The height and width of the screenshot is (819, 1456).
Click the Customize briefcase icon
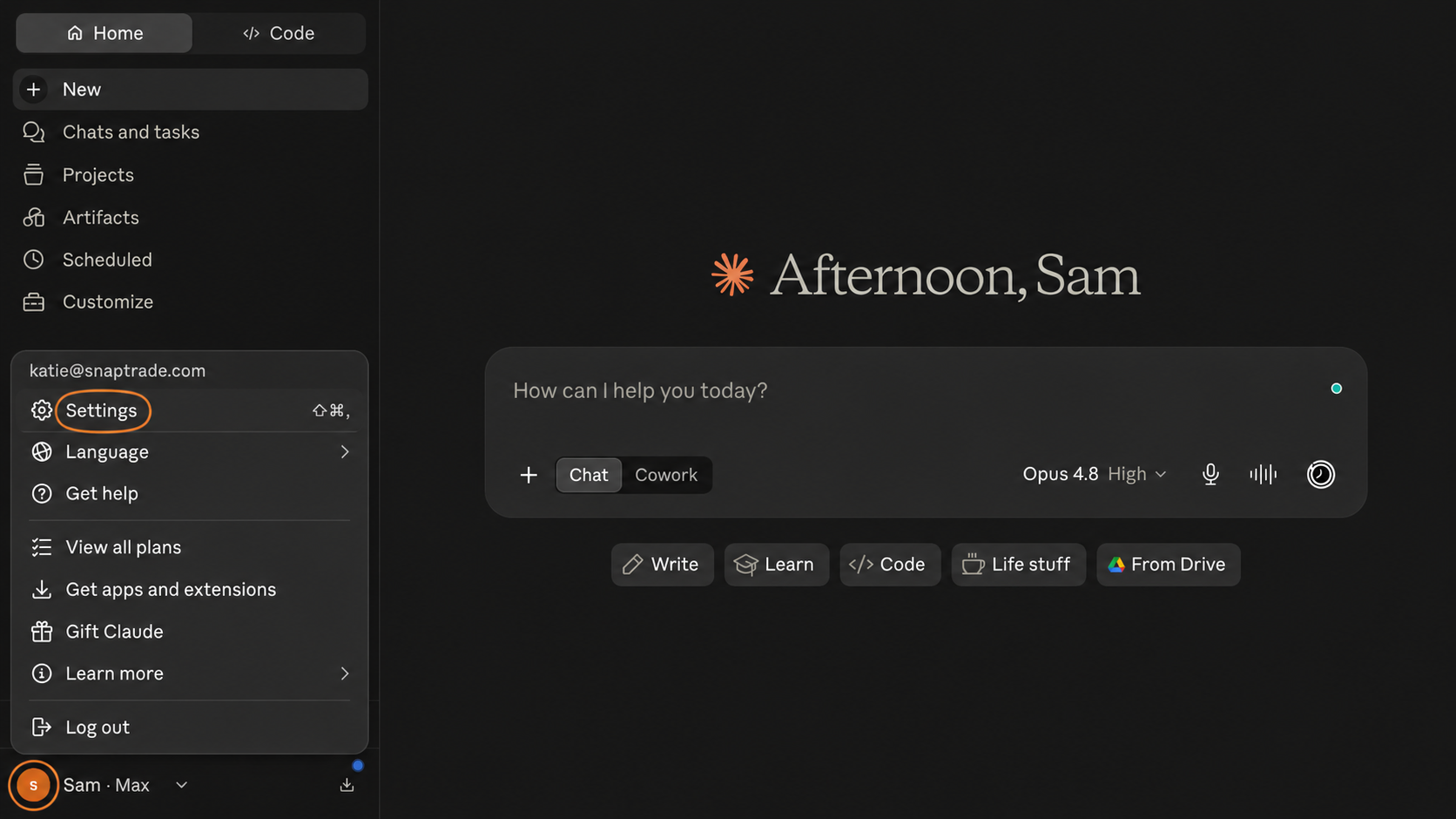tap(33, 302)
